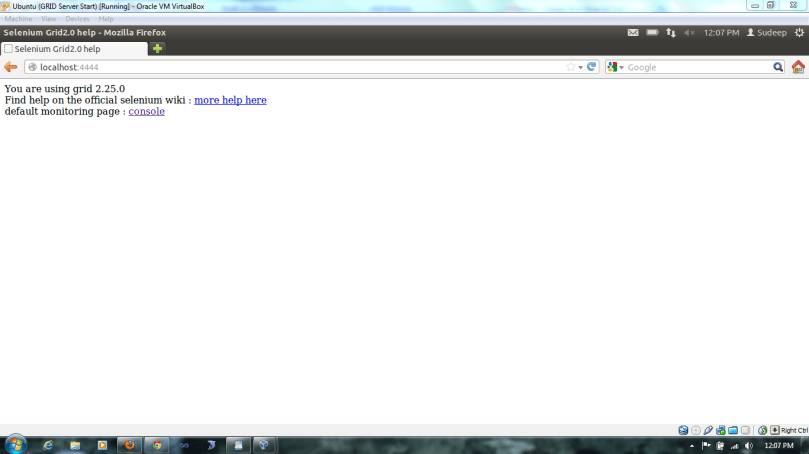Click the Ubuntu panel clock 12:07 PM
The height and width of the screenshot is (454, 809).
(x=721, y=33)
